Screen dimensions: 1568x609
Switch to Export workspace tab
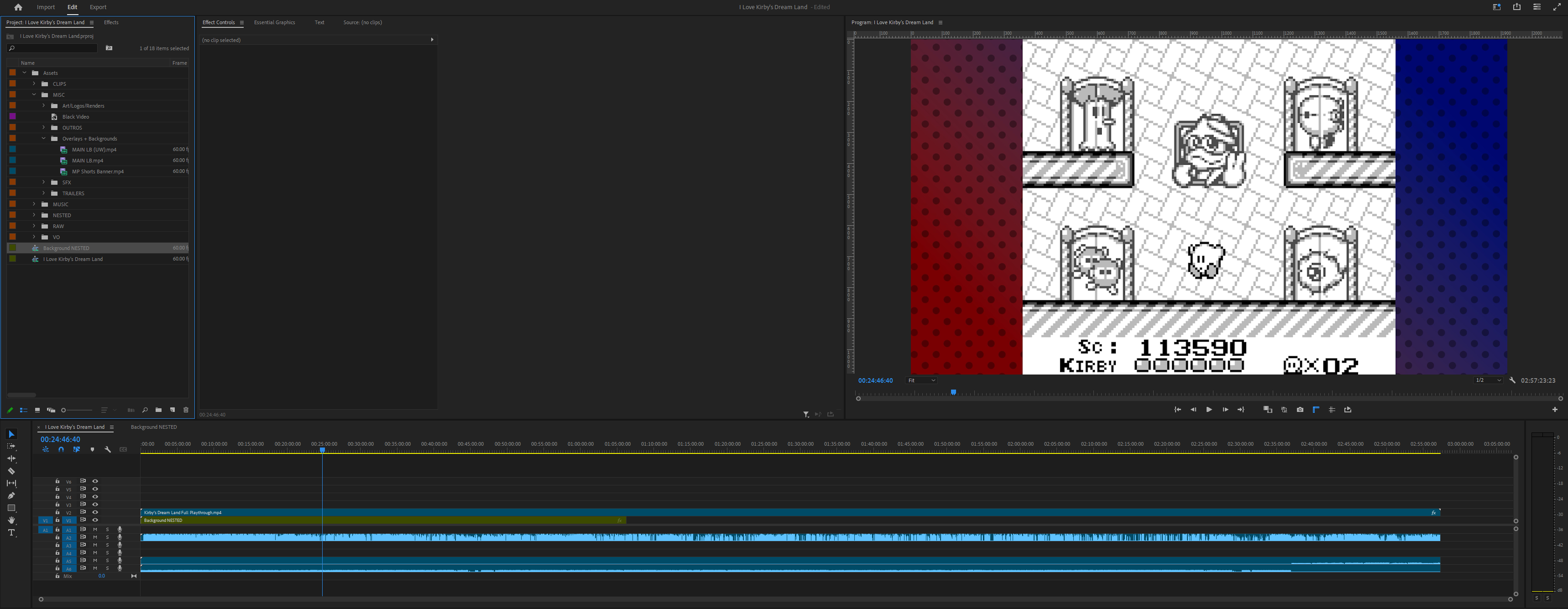[x=98, y=7]
